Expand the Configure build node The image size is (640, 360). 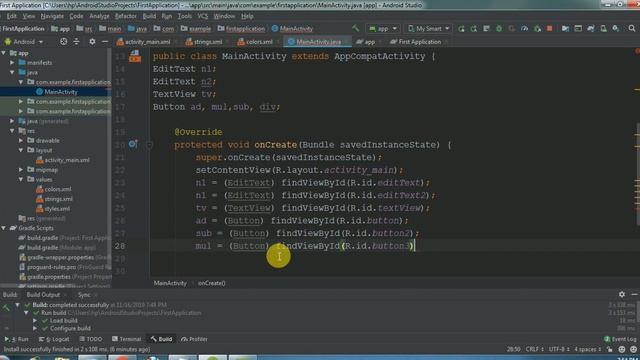36,329
